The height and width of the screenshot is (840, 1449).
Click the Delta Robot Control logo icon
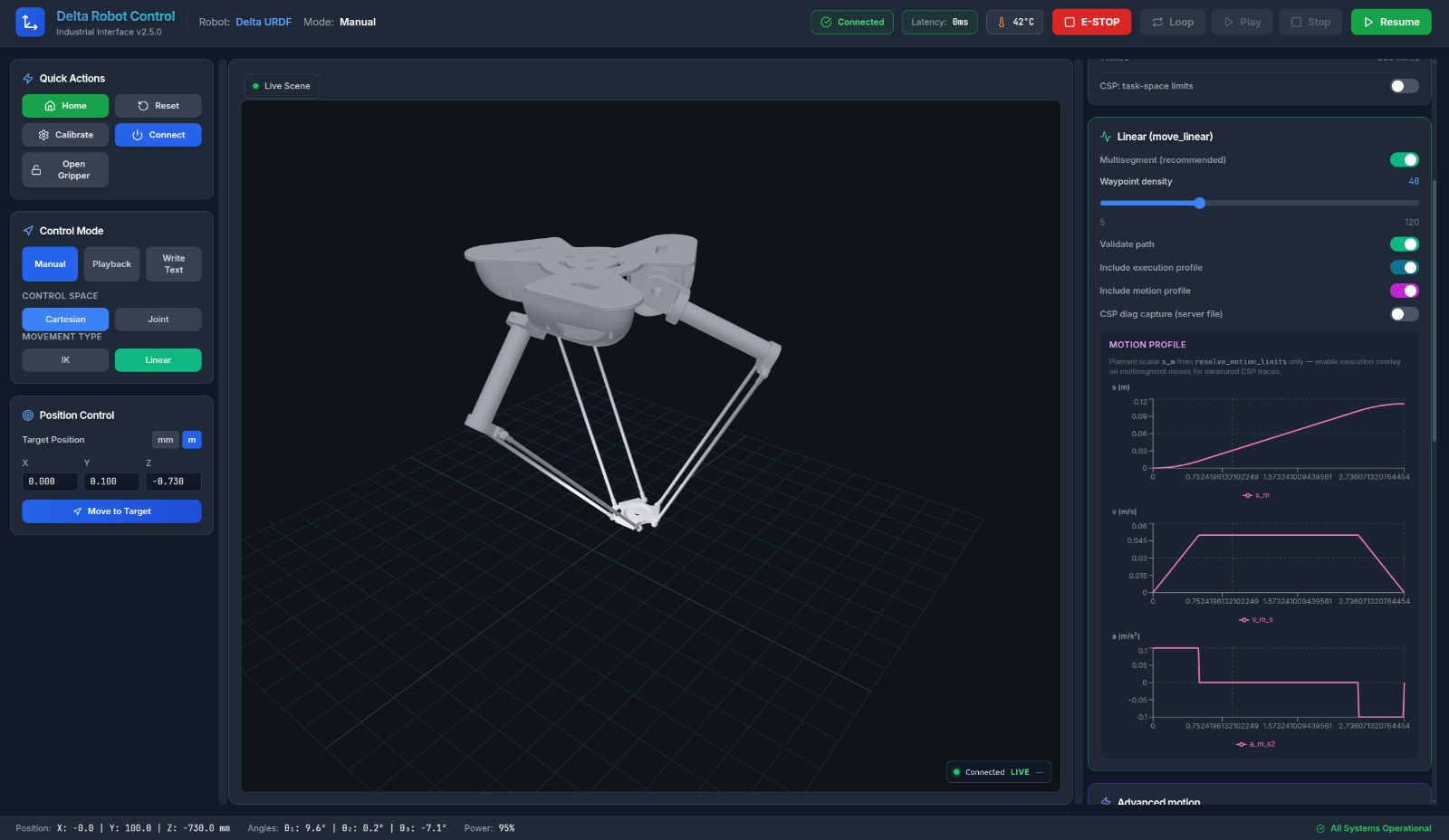pyautogui.click(x=30, y=23)
